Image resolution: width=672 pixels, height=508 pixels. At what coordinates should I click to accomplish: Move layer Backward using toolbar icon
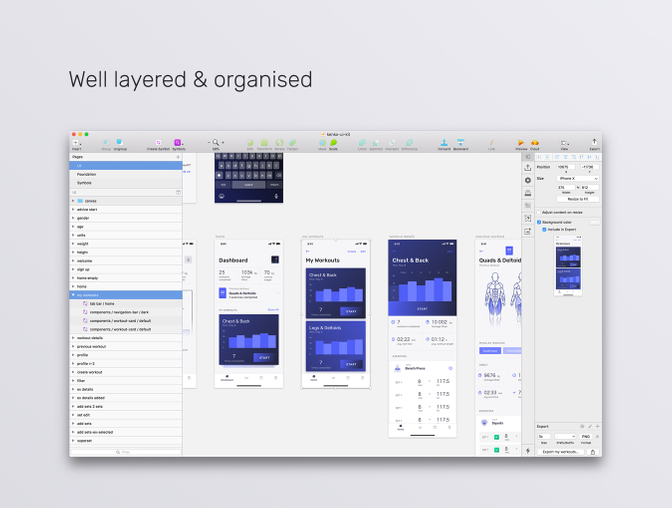pyautogui.click(x=461, y=143)
